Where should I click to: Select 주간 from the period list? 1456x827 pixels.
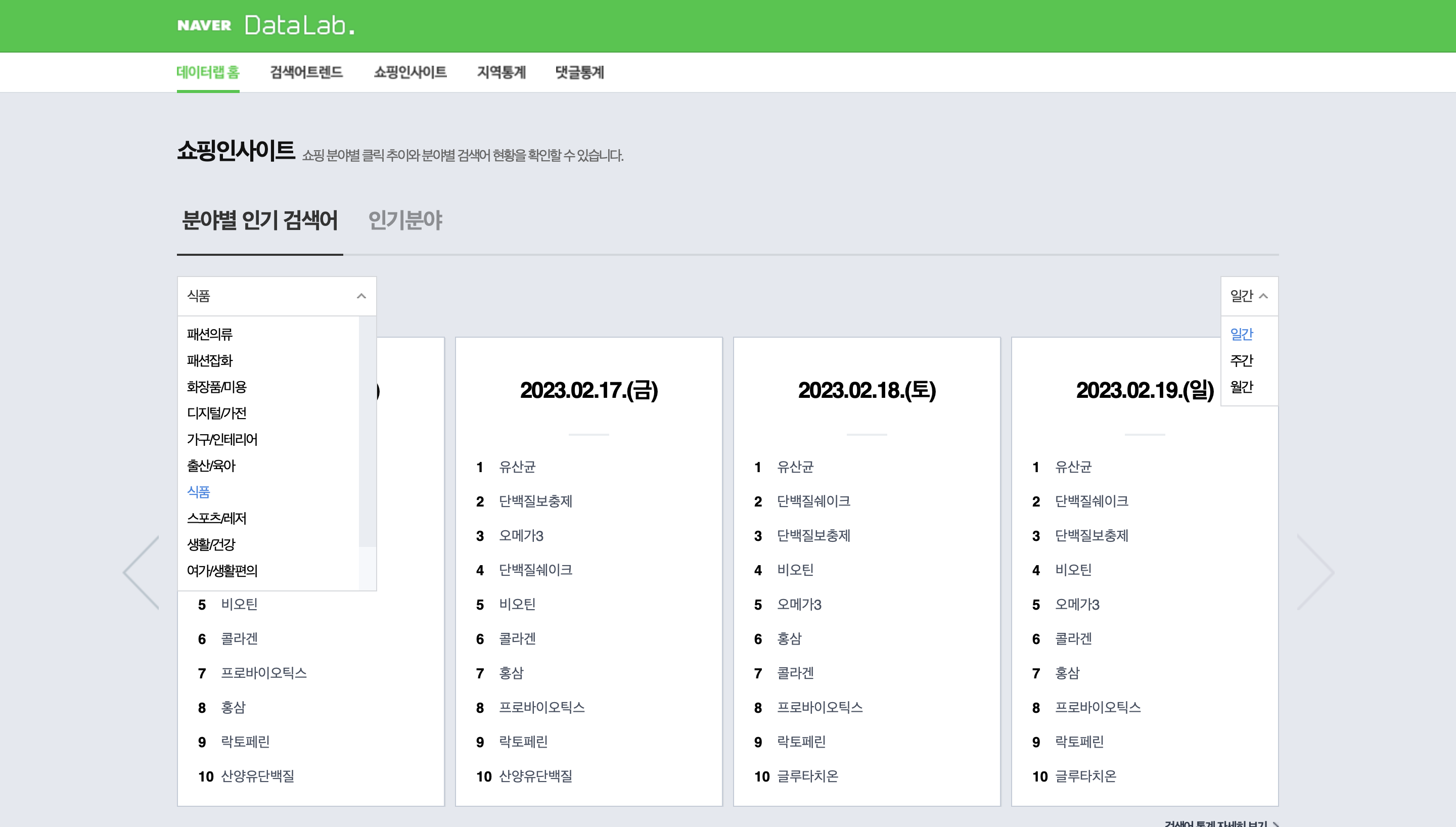click(1241, 361)
